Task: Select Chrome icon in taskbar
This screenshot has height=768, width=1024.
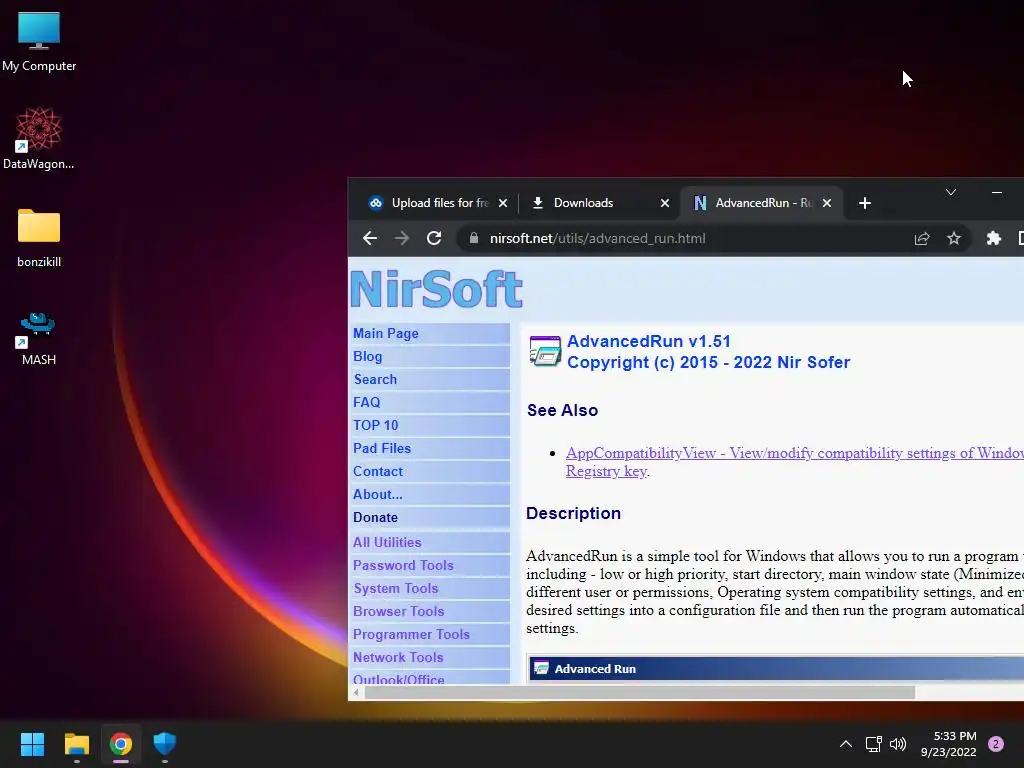Action: [121, 744]
